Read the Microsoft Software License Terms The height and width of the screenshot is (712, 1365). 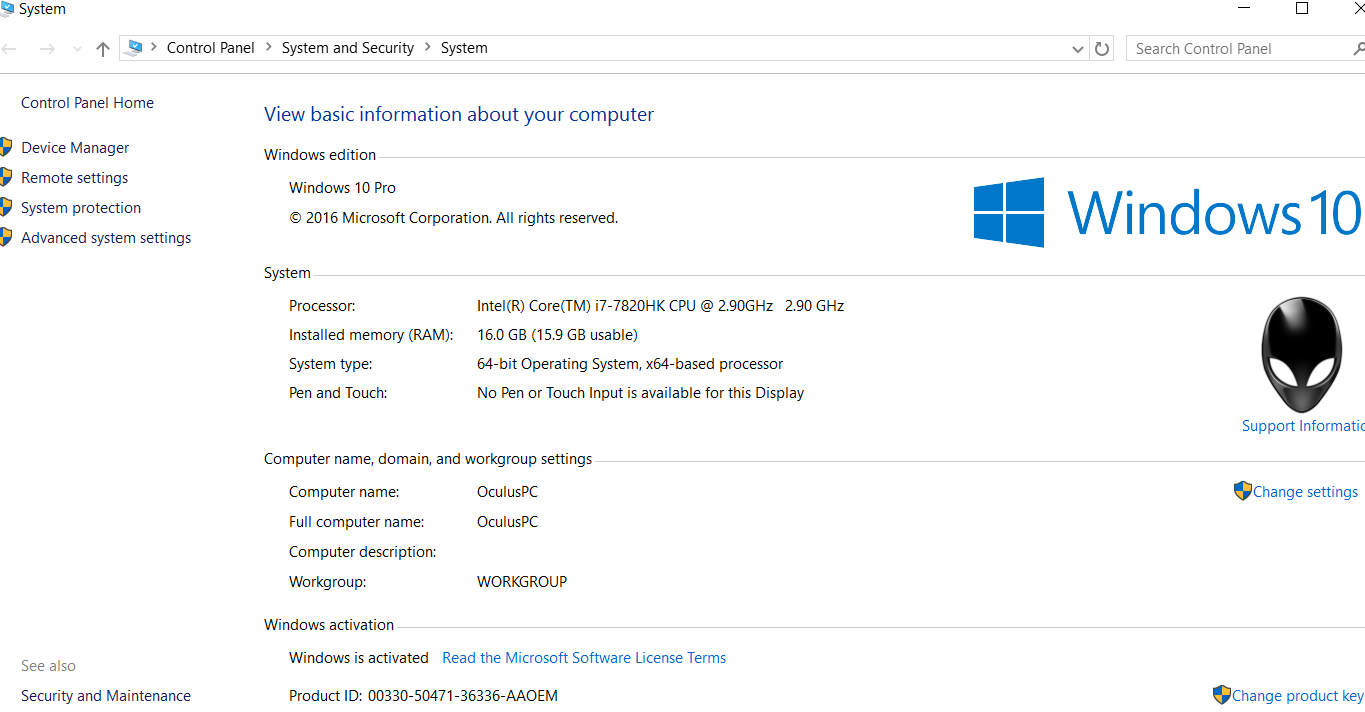point(584,658)
